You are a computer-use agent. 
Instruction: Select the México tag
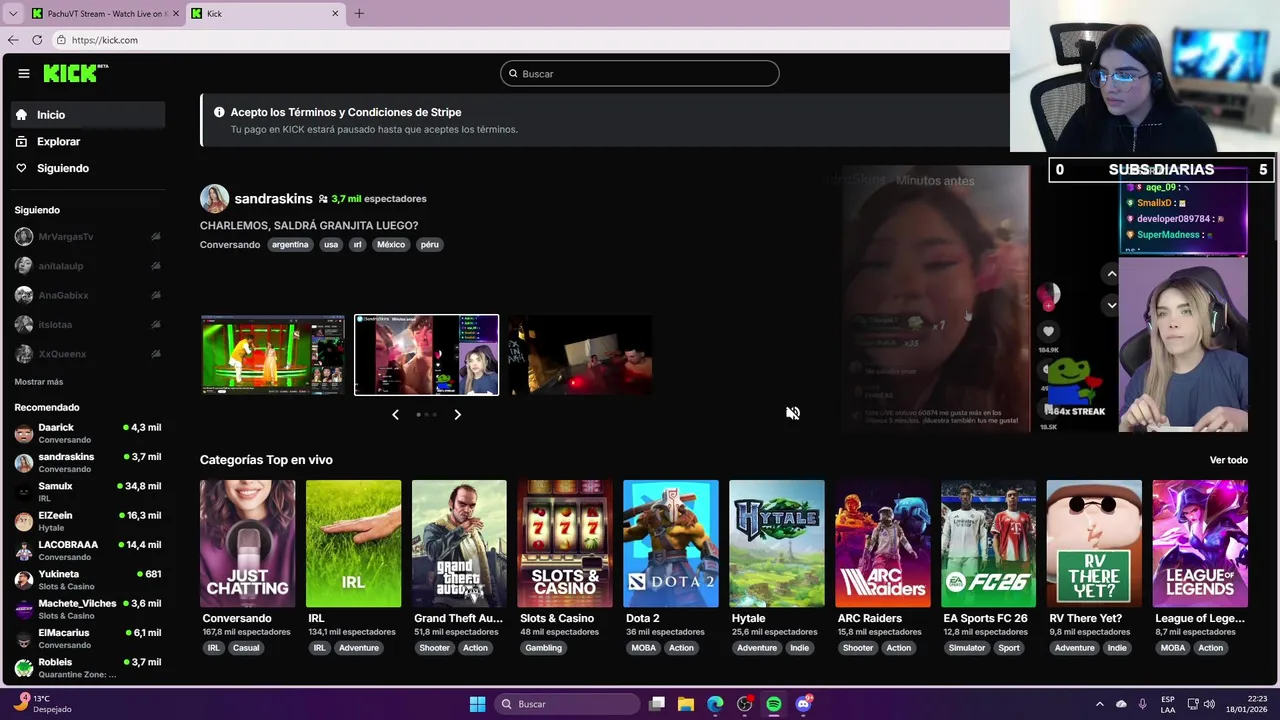click(x=391, y=244)
